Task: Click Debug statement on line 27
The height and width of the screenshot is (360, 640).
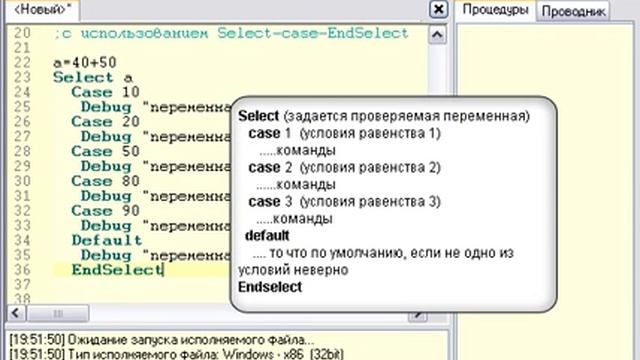Action: [x=156, y=137]
